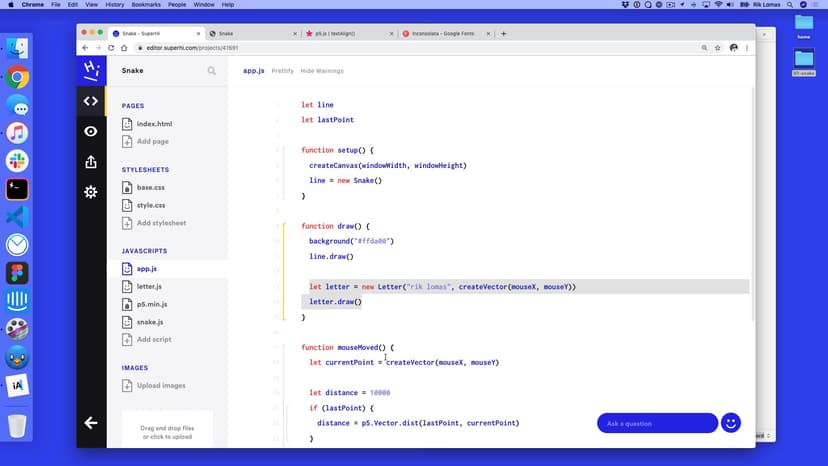Switch to the p5.js textAlign browser tab

[x=345, y=33]
